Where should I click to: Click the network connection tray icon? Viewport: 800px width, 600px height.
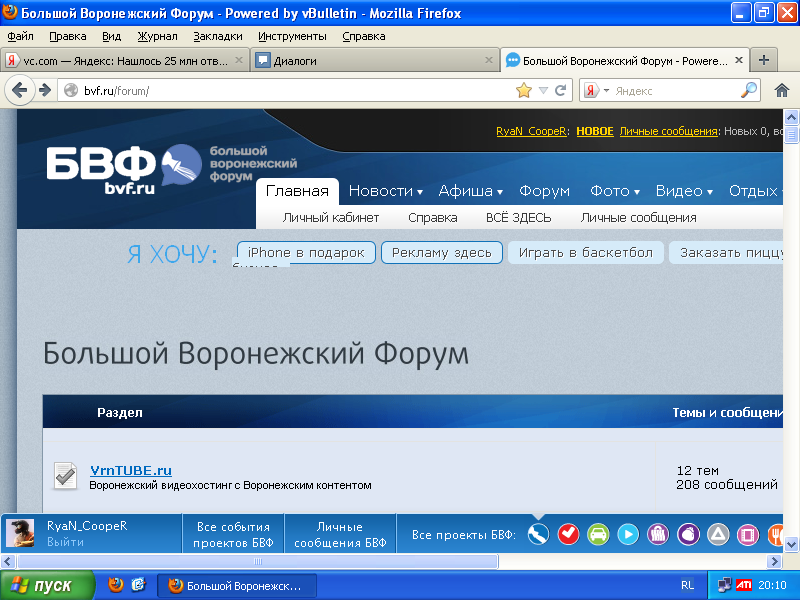click(724, 585)
